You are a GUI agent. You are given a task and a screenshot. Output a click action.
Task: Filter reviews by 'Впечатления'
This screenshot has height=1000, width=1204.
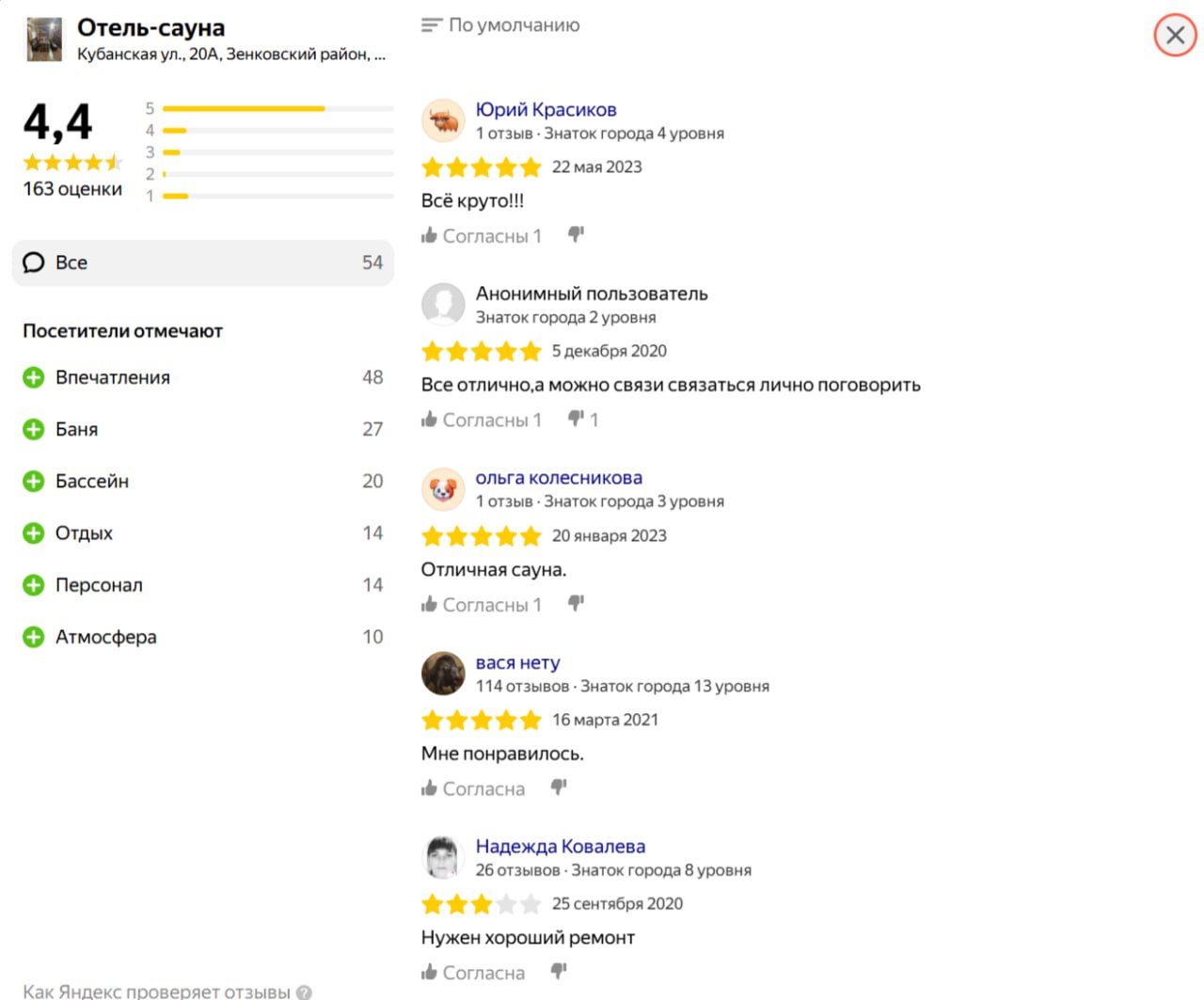pos(113,377)
